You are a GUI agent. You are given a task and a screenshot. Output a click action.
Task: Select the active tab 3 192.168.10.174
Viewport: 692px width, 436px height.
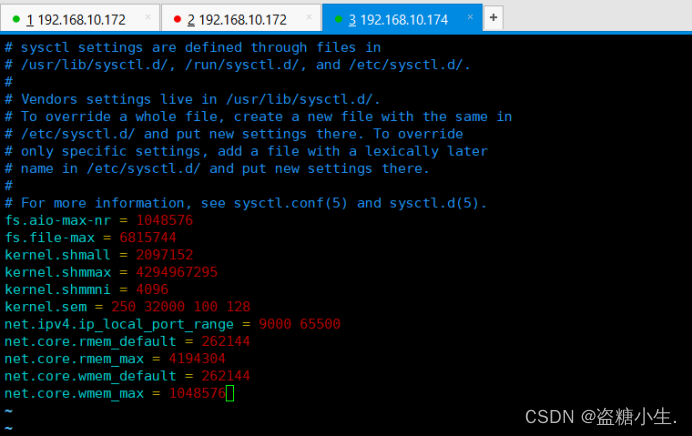pos(402,18)
